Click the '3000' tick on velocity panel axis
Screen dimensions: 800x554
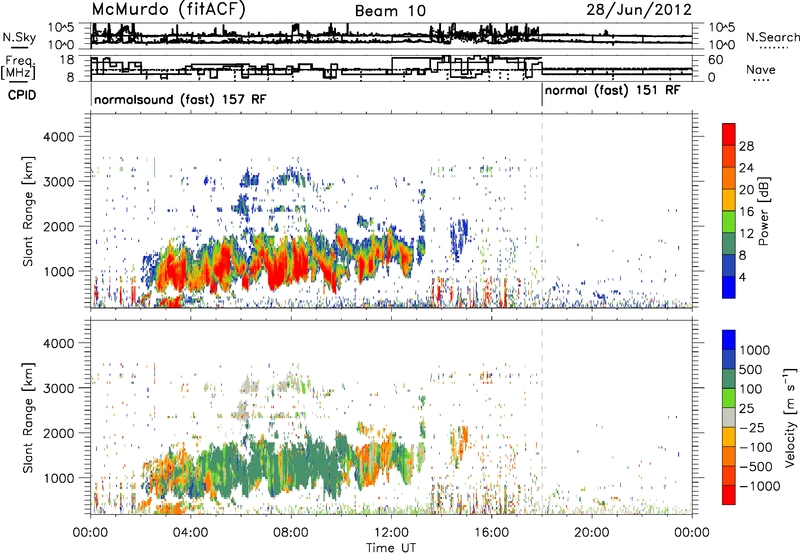(x=58, y=388)
